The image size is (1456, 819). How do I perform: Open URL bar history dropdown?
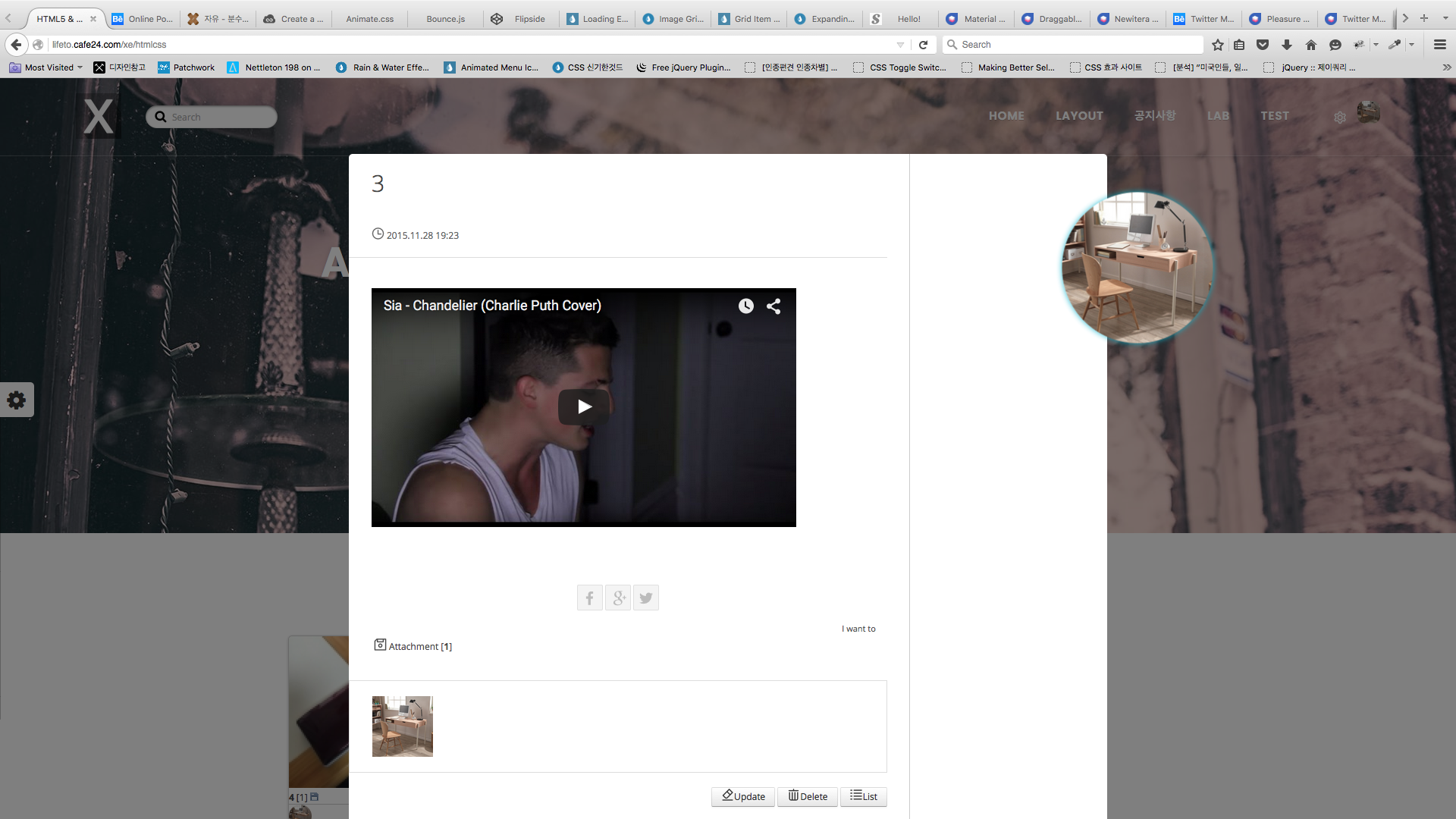900,45
